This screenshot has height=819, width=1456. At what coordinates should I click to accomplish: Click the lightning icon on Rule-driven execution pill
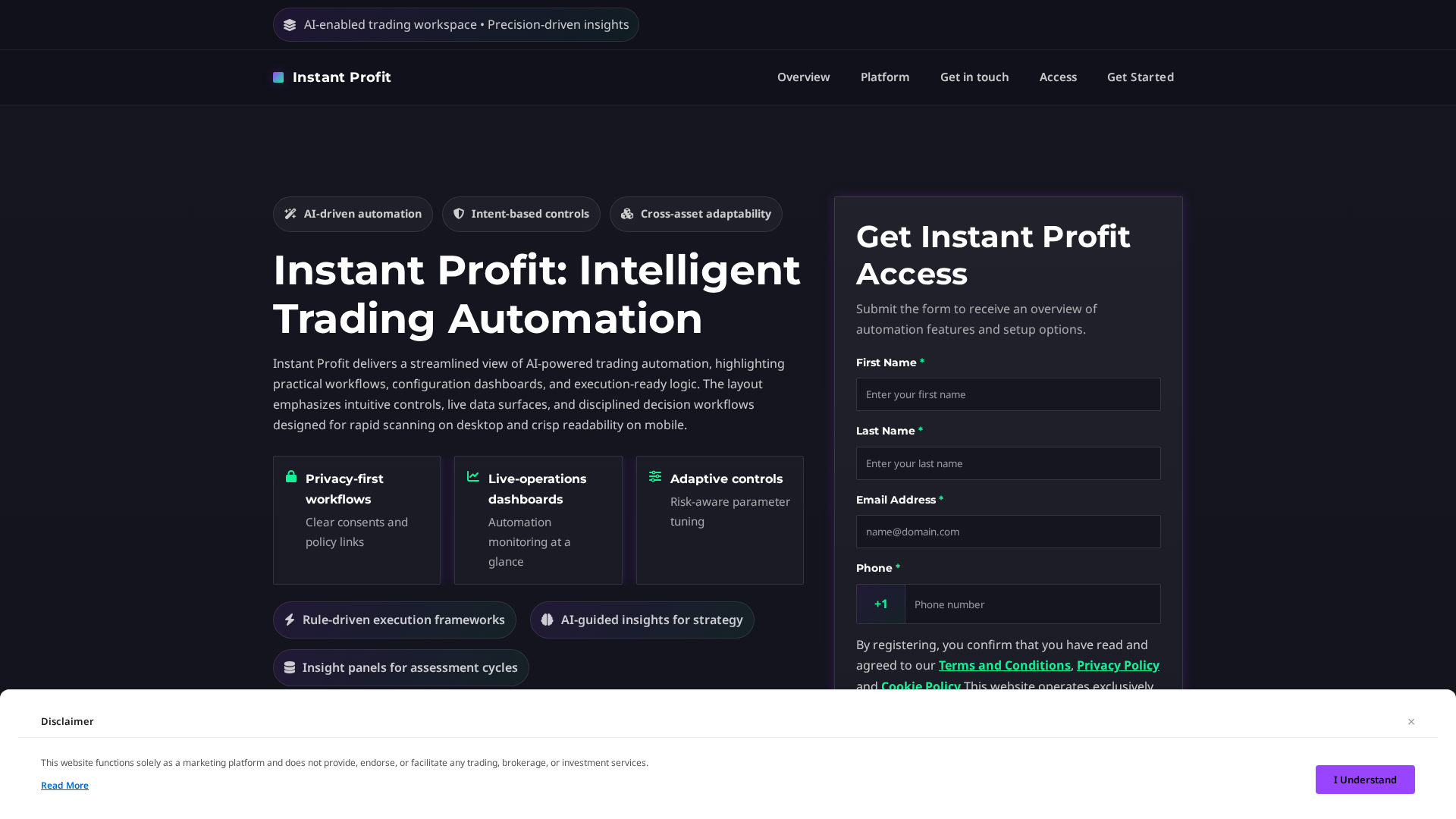[x=290, y=620]
